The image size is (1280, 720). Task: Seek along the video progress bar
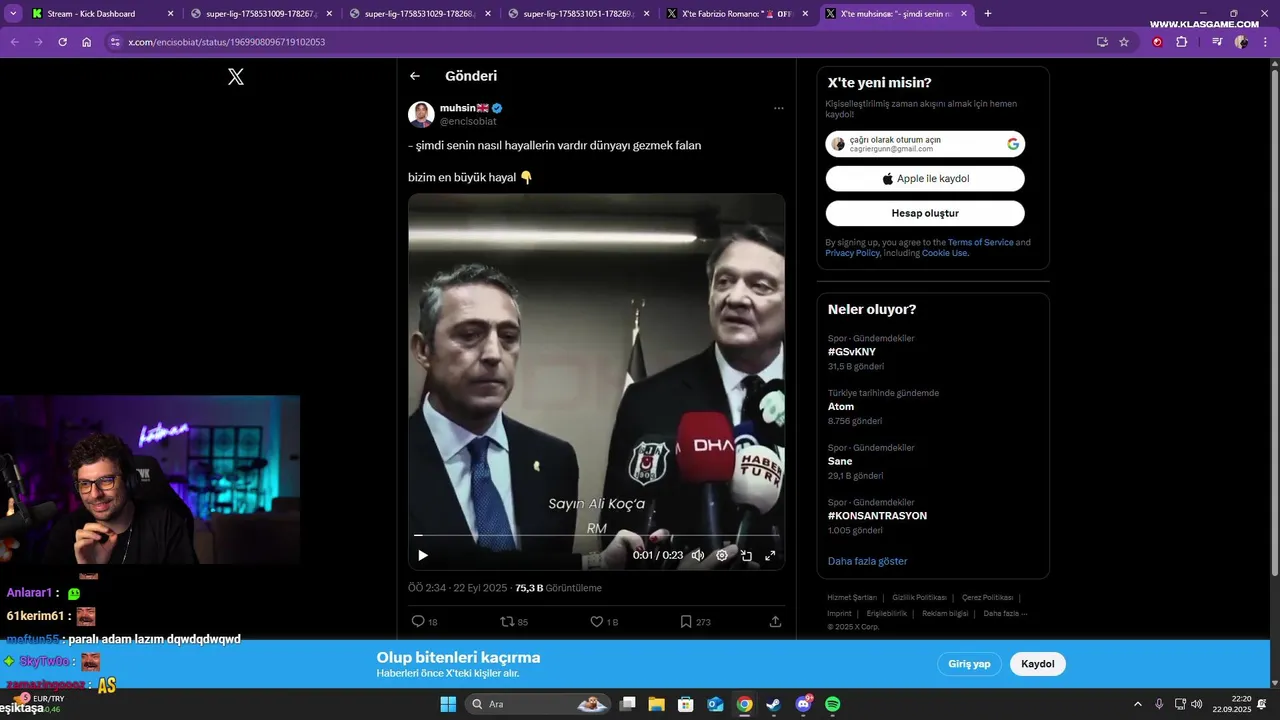pos(596,536)
